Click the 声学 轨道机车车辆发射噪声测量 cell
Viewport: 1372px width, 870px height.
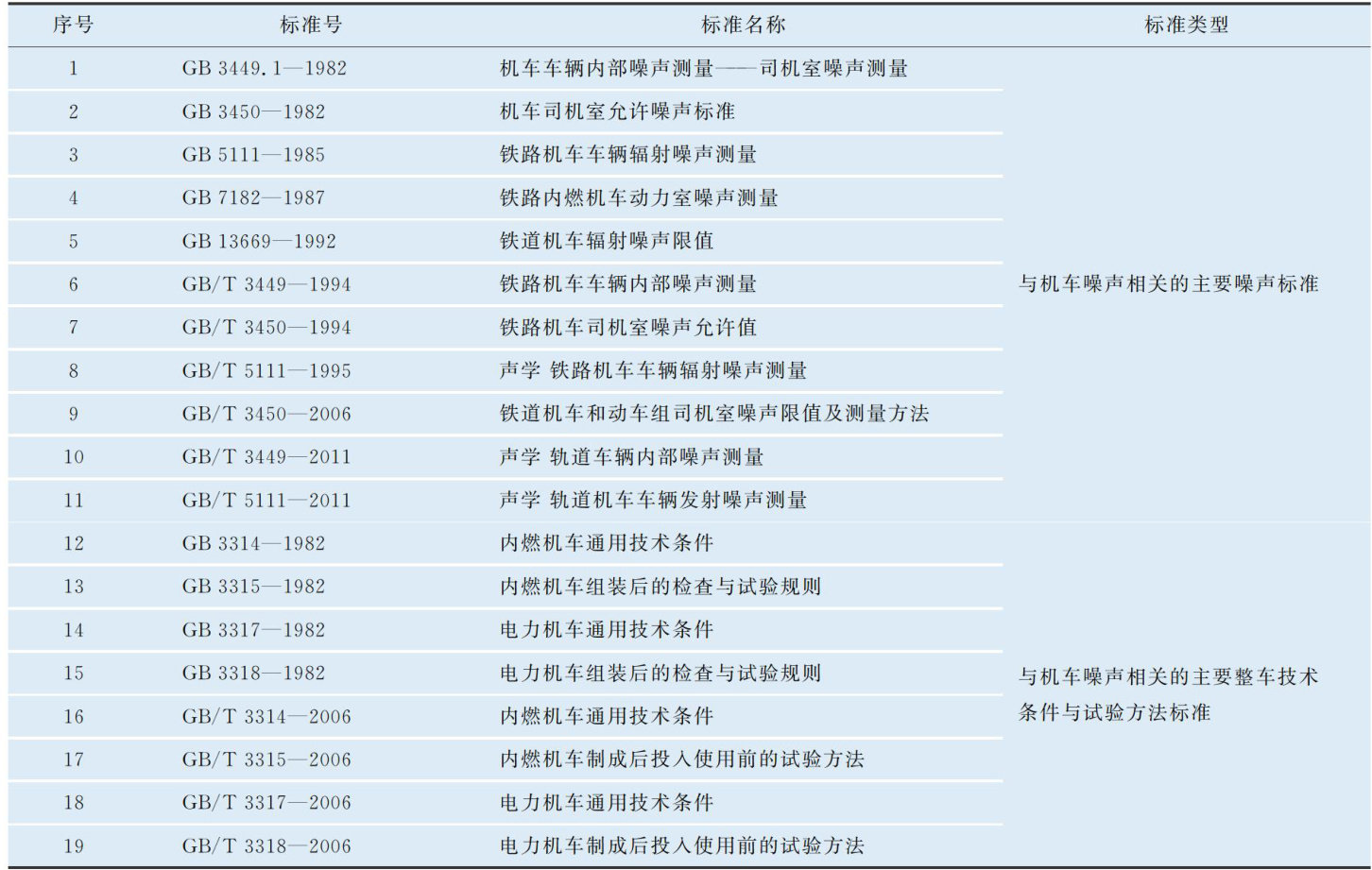click(x=653, y=501)
